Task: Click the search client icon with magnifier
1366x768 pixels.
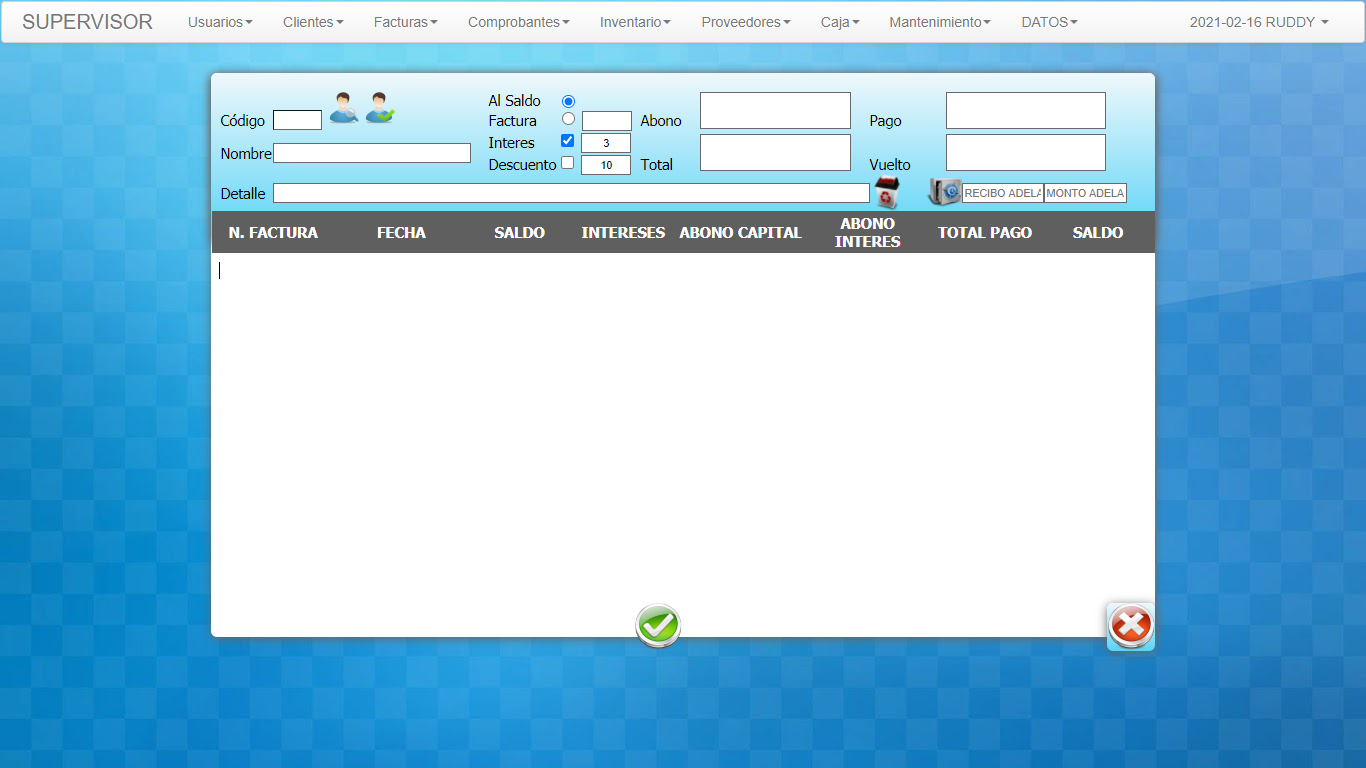Action: 344,107
